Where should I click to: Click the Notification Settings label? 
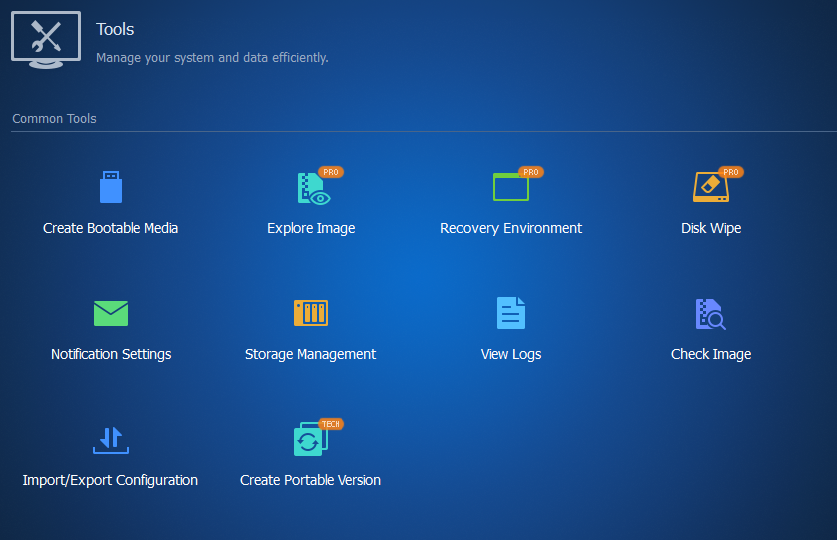[x=111, y=354]
